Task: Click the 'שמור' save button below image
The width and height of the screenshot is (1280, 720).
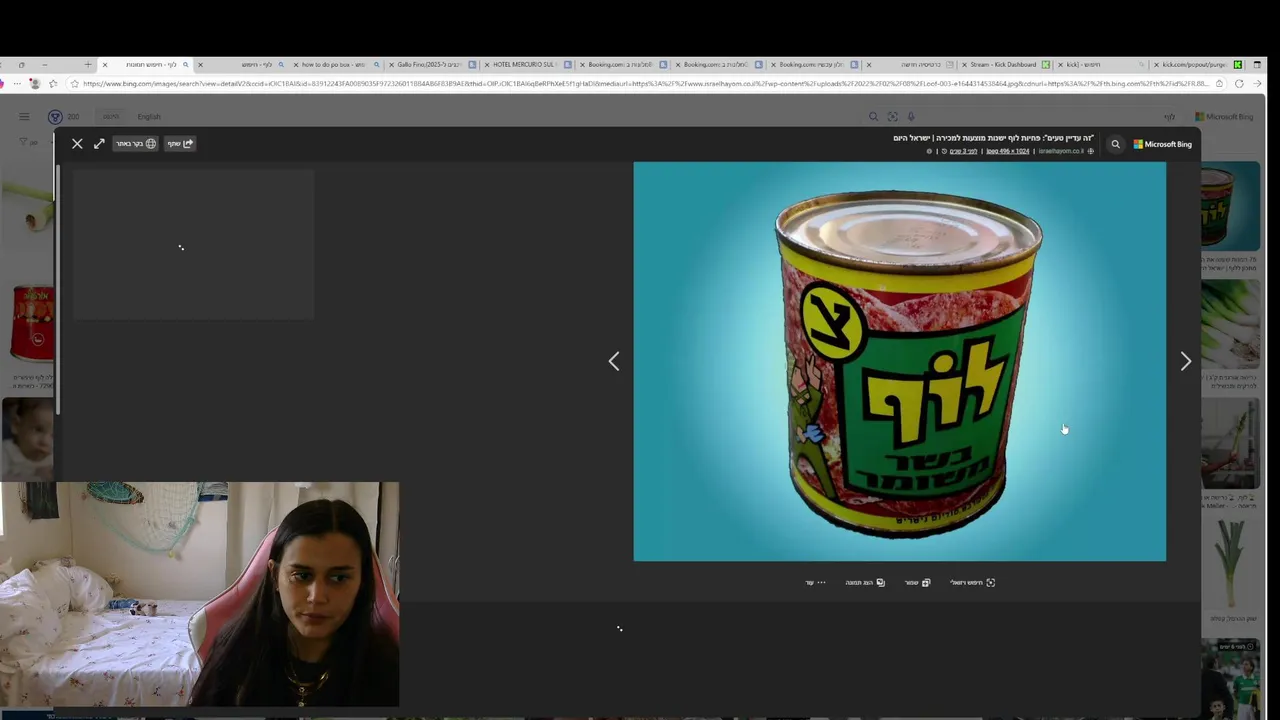Action: (x=917, y=582)
